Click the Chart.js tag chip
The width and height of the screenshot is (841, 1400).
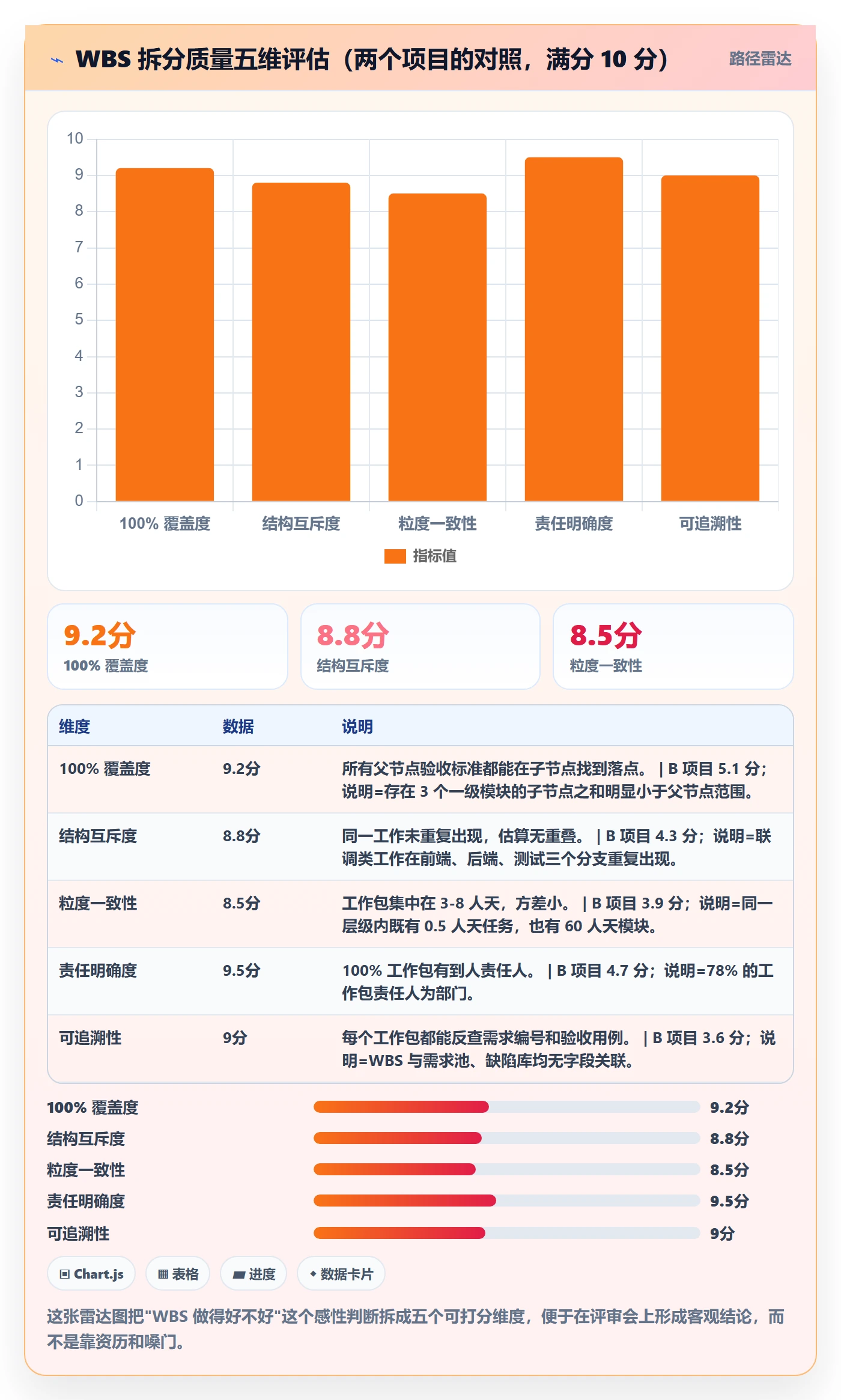click(x=91, y=1273)
